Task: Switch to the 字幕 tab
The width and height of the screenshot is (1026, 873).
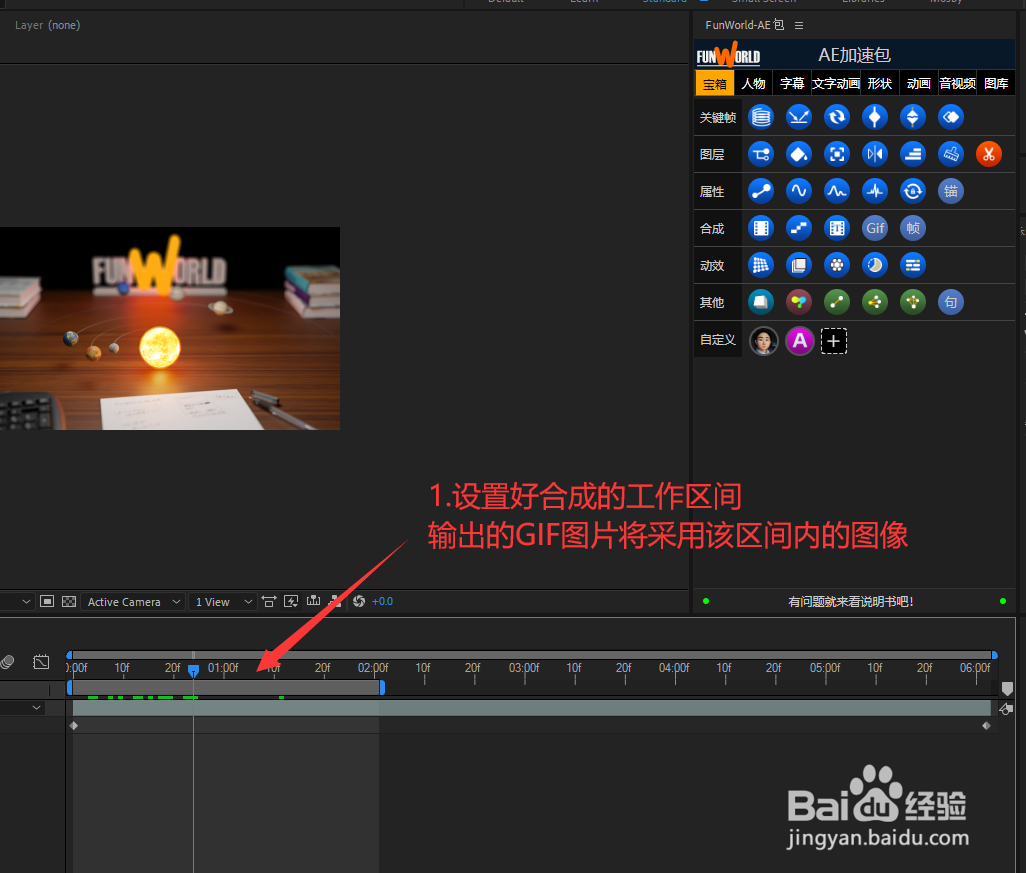Action: pyautogui.click(x=792, y=84)
